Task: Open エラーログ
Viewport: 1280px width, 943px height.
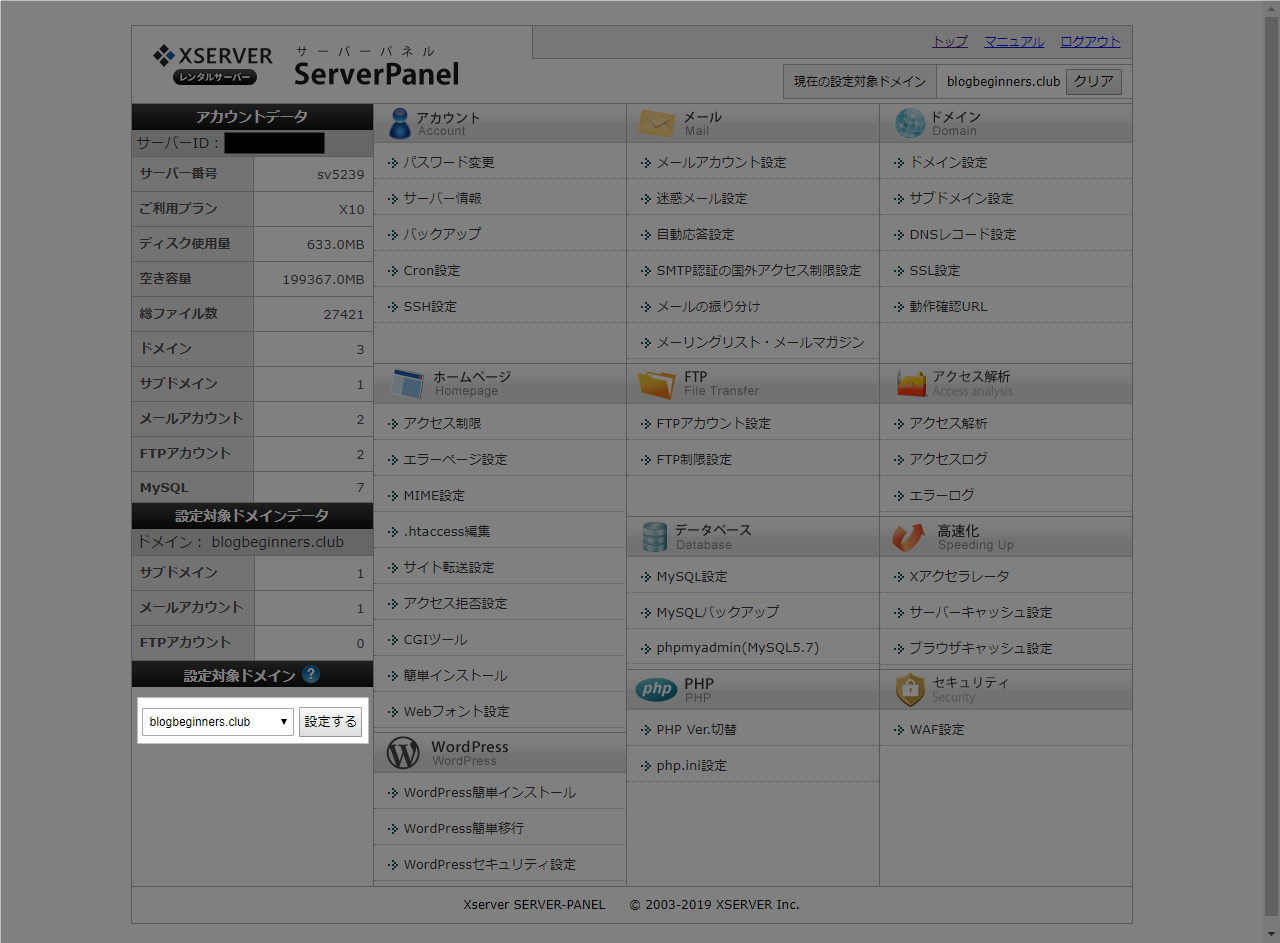Action: click(941, 495)
